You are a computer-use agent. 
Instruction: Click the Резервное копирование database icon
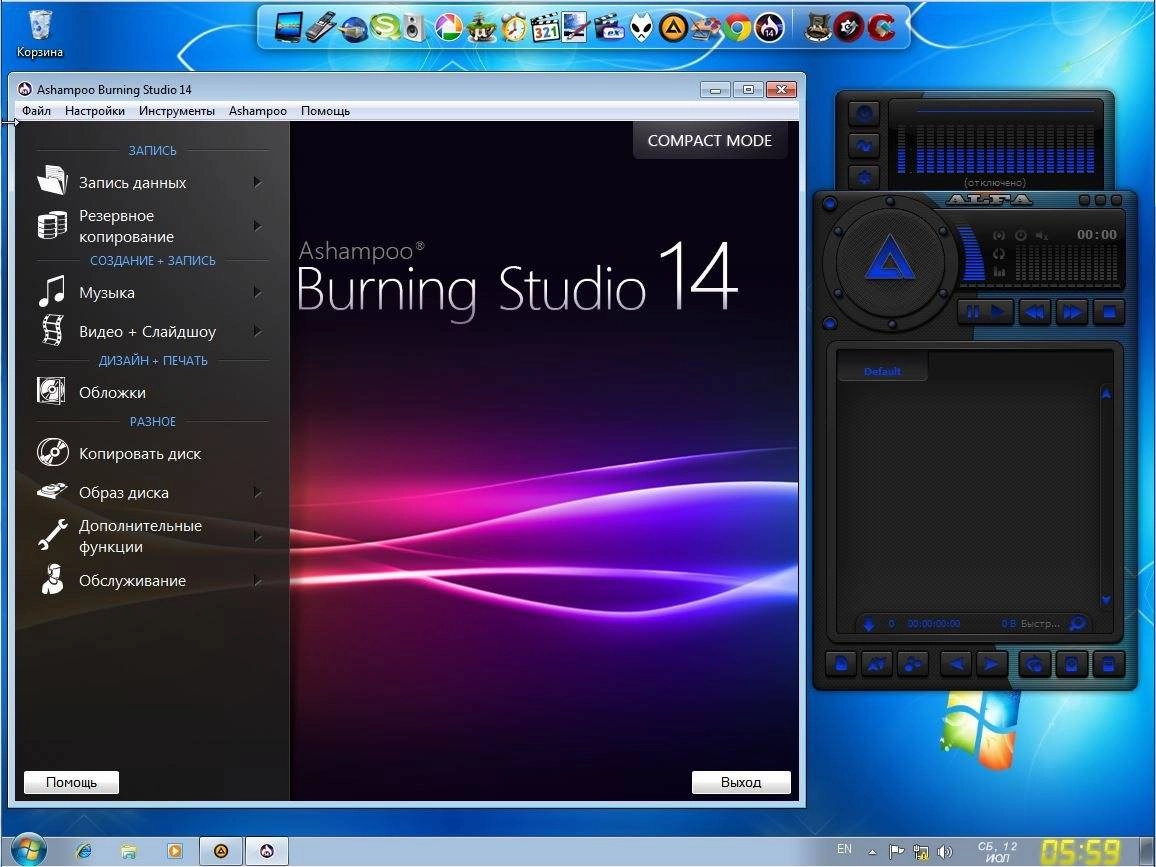(x=52, y=226)
